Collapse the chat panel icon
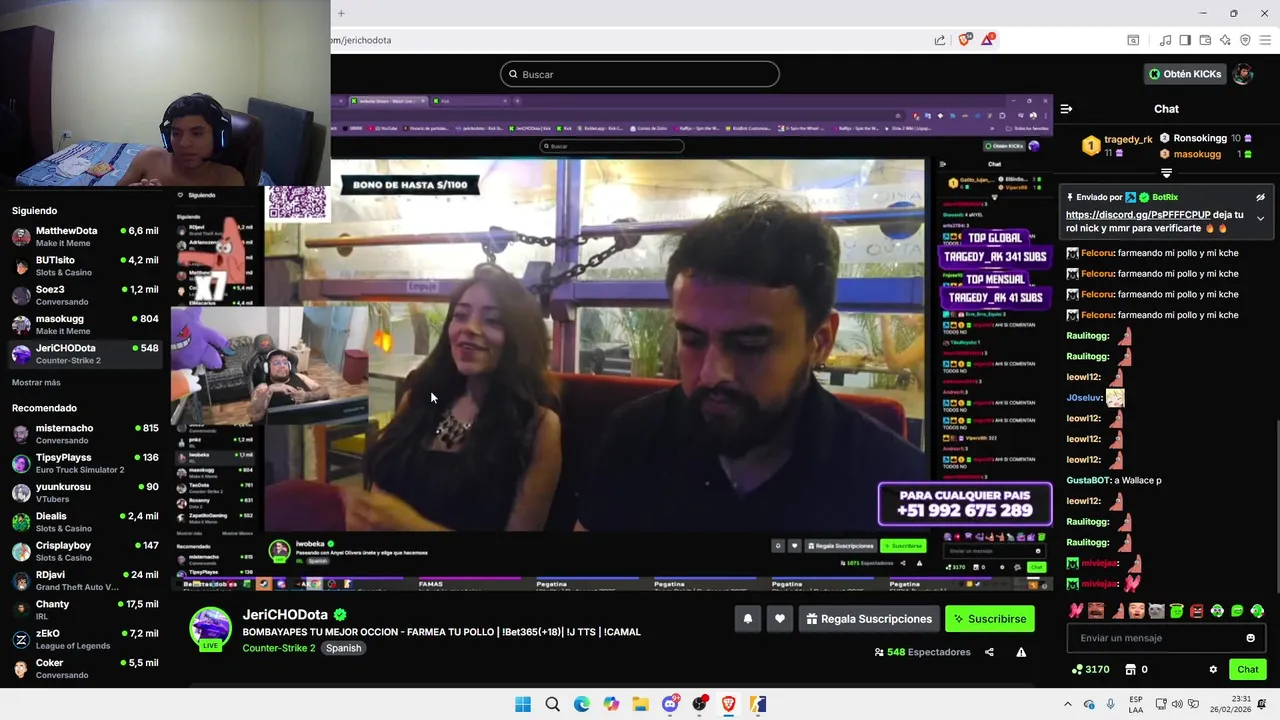This screenshot has width=1280, height=720. 1066,109
